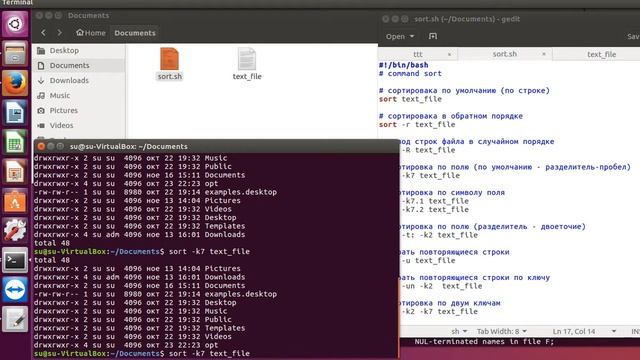The width and height of the screenshot is (640, 360).
Task: Switch to the text_file tab in gedit
Action: (601, 54)
